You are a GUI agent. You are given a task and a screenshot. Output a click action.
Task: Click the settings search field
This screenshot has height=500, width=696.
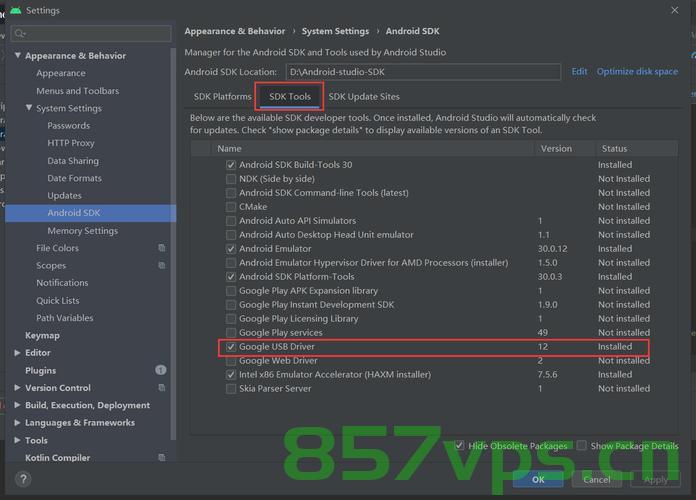91,34
